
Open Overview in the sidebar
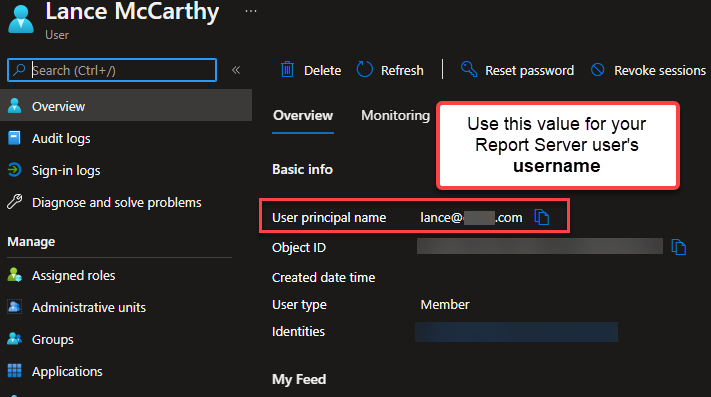click(126, 106)
